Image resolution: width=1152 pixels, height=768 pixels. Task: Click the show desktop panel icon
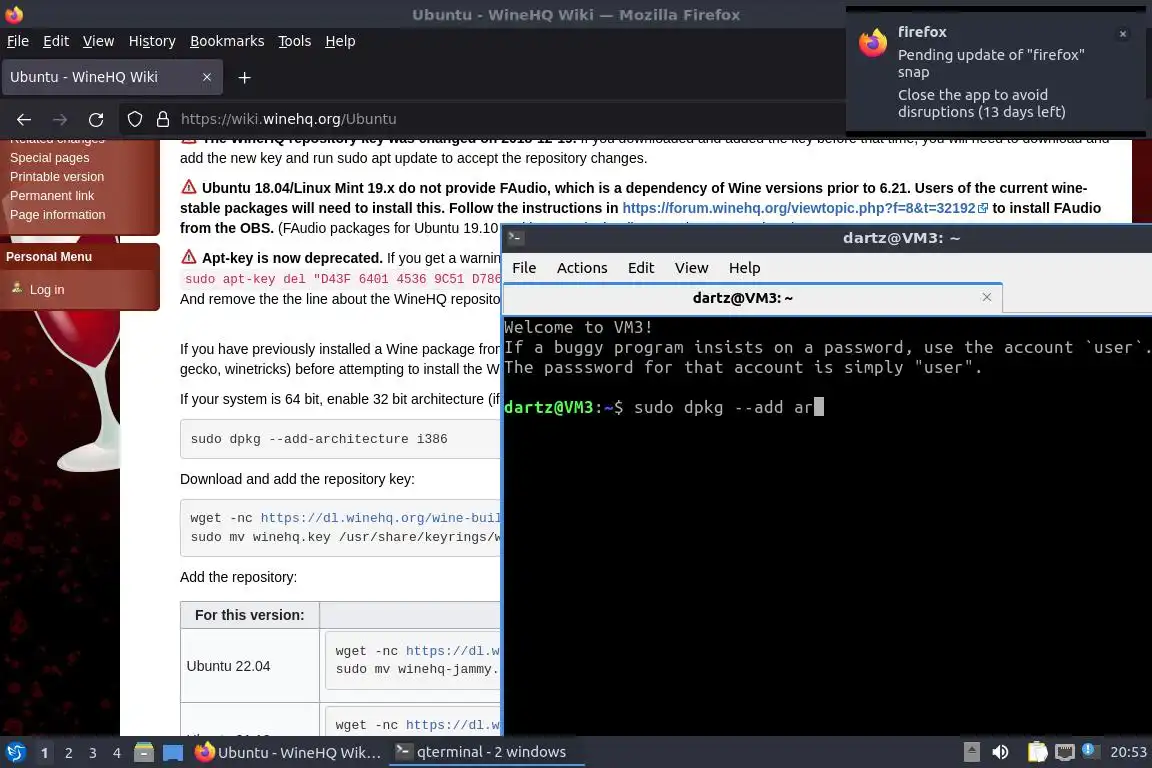click(173, 753)
